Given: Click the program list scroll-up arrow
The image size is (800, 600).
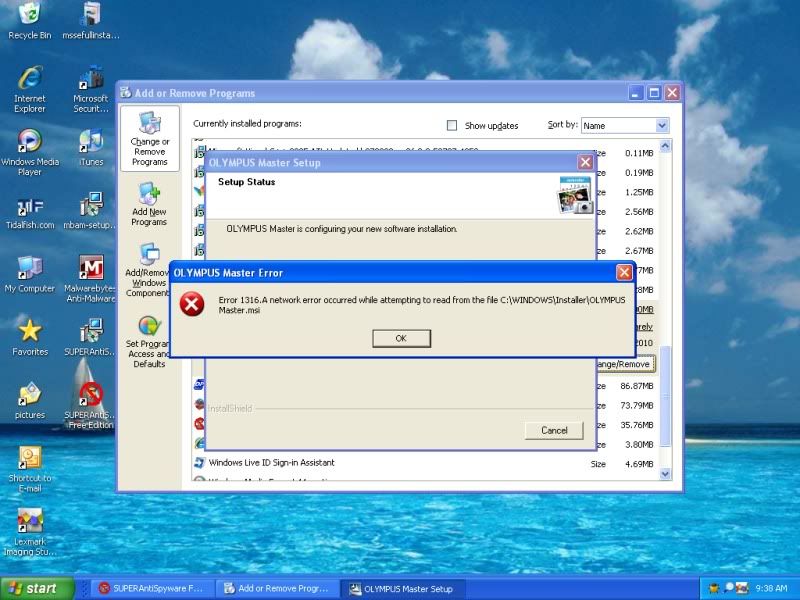Looking at the screenshot, I should tap(665, 146).
